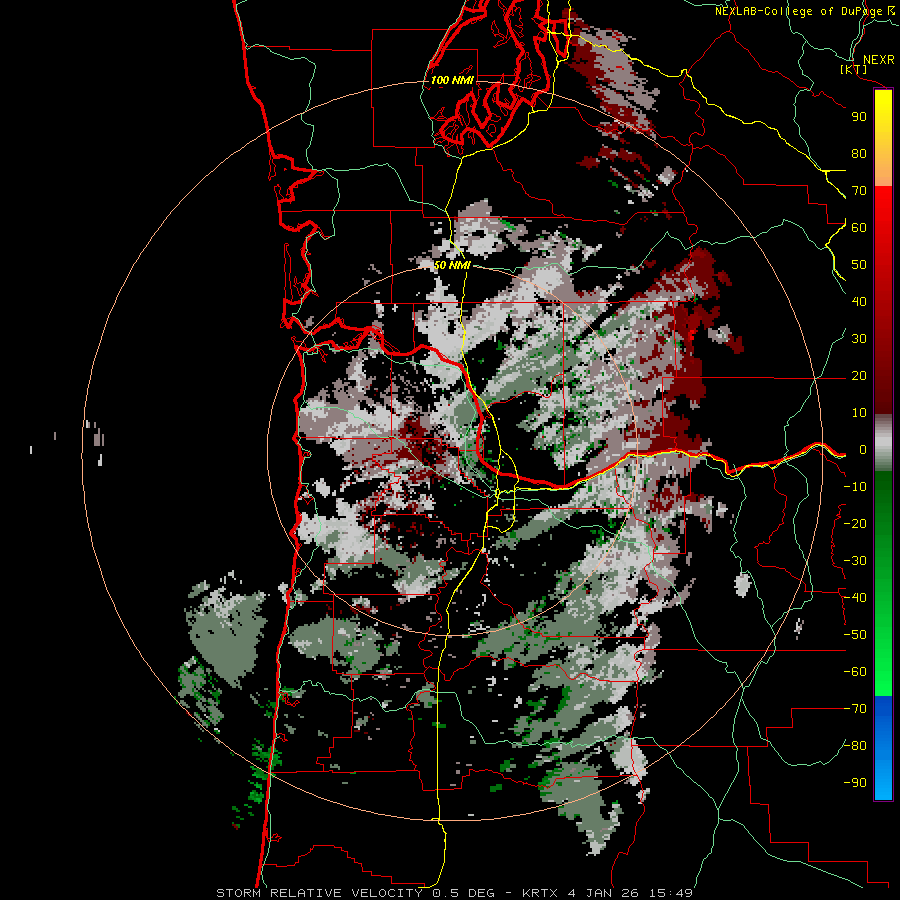Click the positive 30 knot scale value

coord(859,339)
